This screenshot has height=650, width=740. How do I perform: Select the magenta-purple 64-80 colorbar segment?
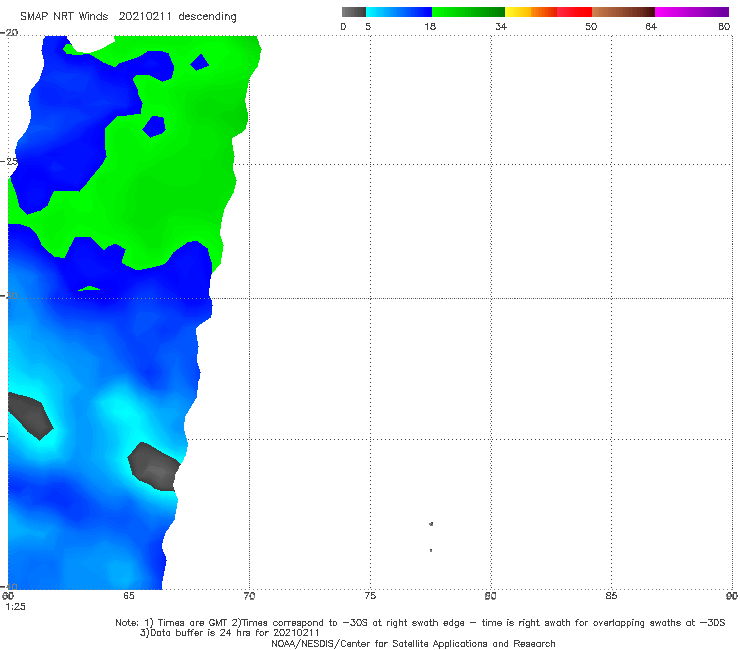[692, 12]
